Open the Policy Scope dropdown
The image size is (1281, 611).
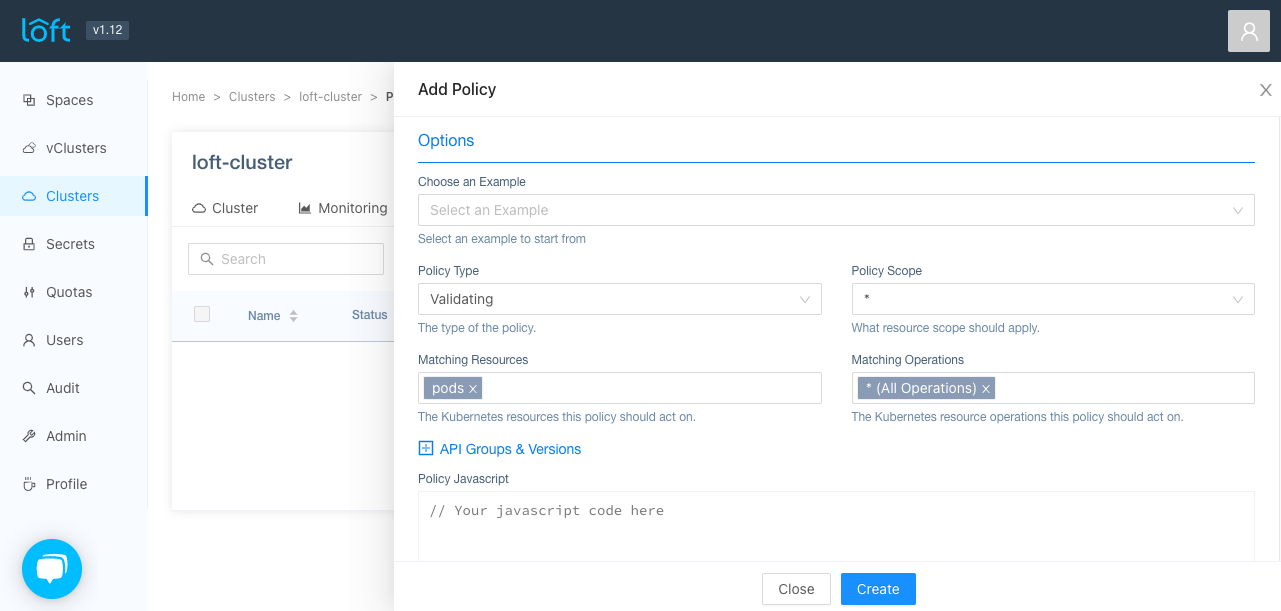1052,299
